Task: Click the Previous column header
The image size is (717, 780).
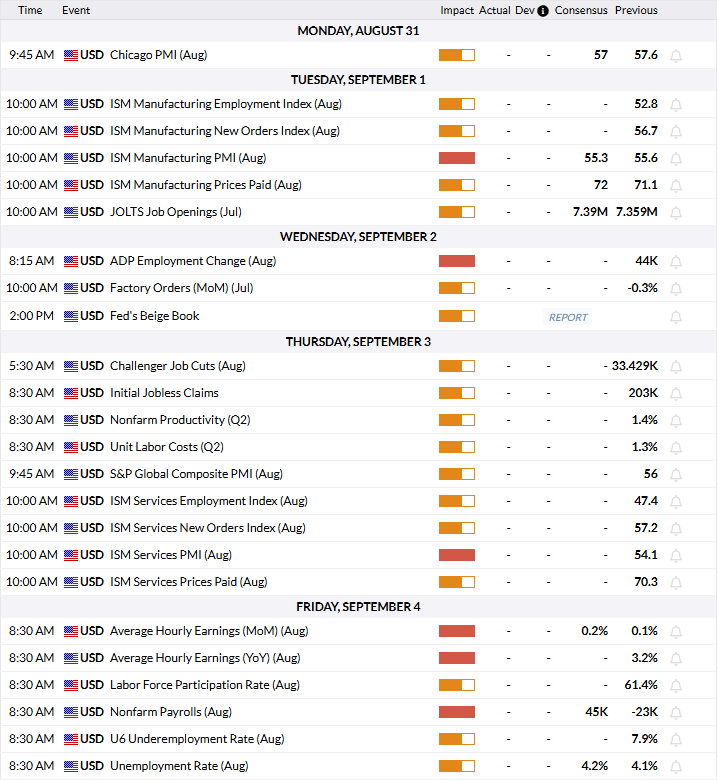Action: point(636,10)
